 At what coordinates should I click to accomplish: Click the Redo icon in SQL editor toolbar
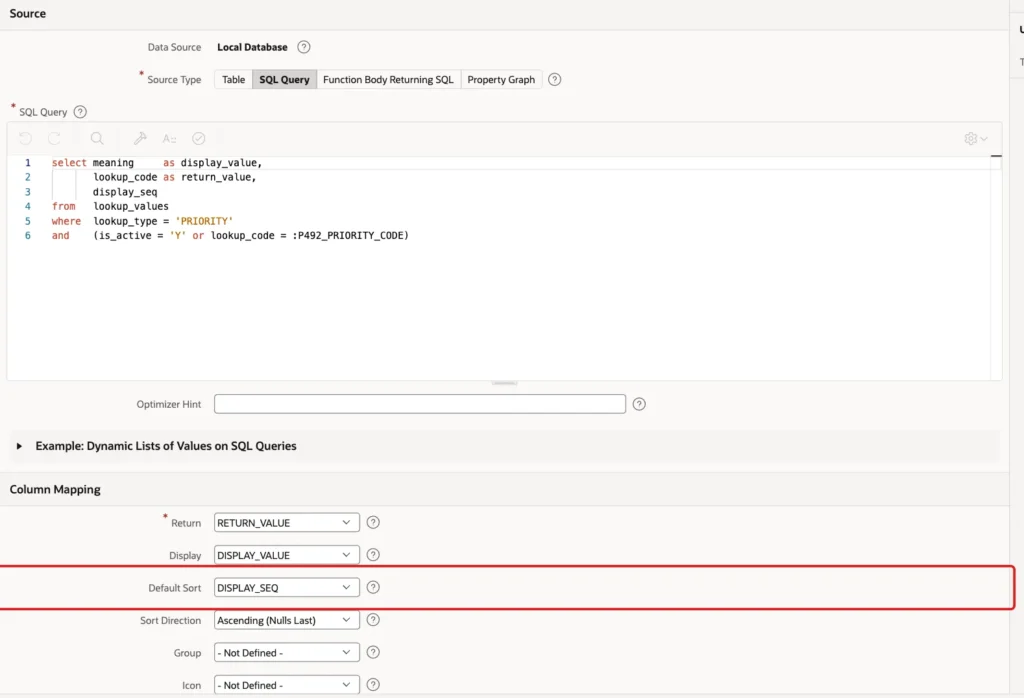54,138
